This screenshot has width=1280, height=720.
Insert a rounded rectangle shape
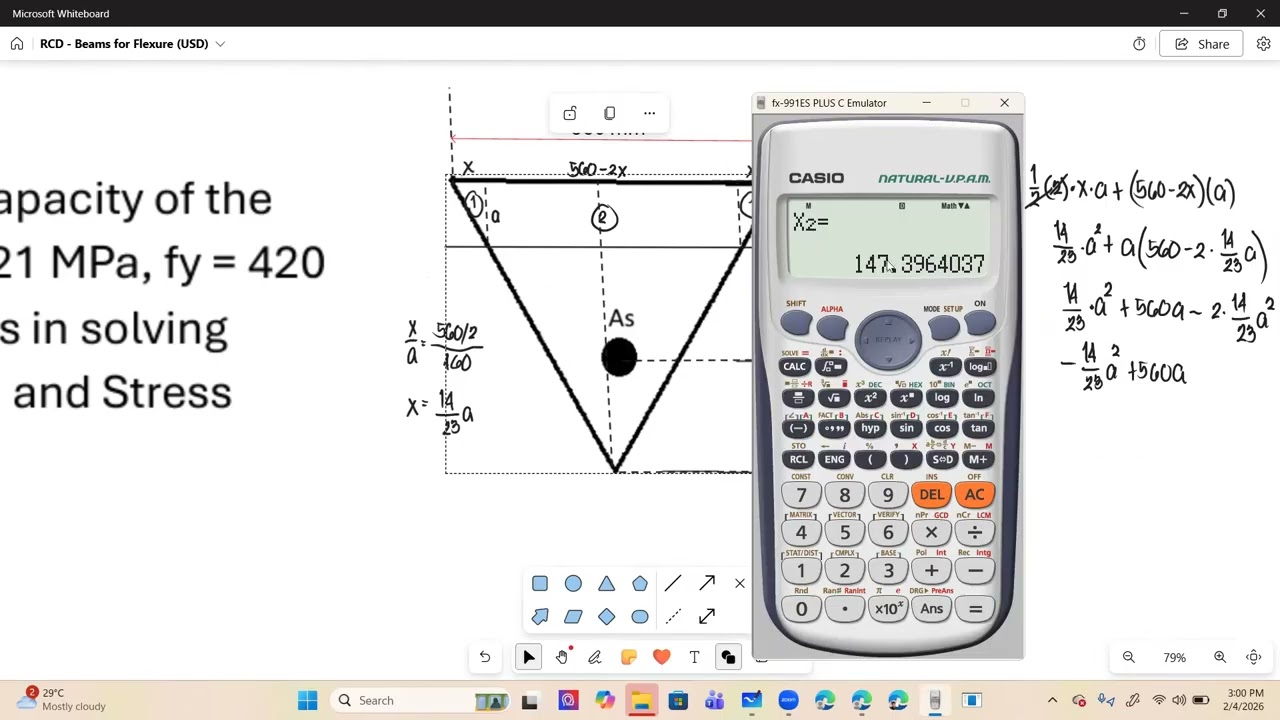[640, 616]
